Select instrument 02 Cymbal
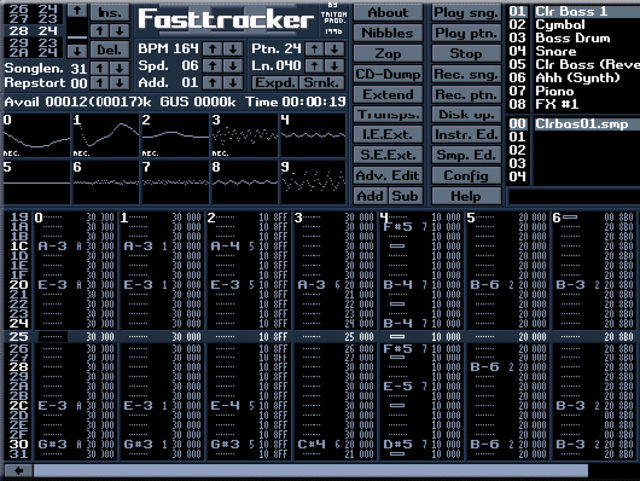Screen dimensions: 640x481 coord(587,25)
